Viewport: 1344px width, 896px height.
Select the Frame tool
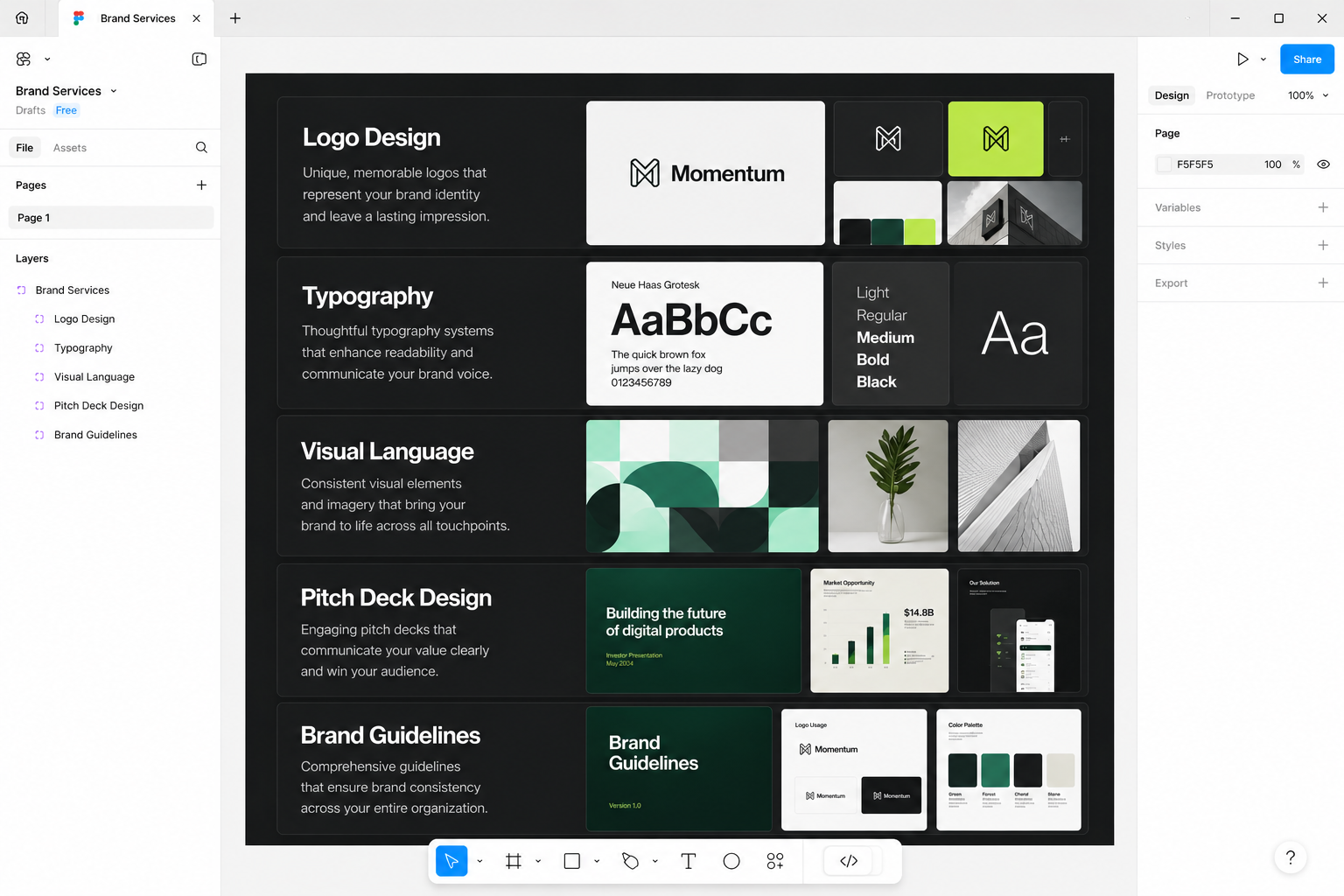pos(514,861)
